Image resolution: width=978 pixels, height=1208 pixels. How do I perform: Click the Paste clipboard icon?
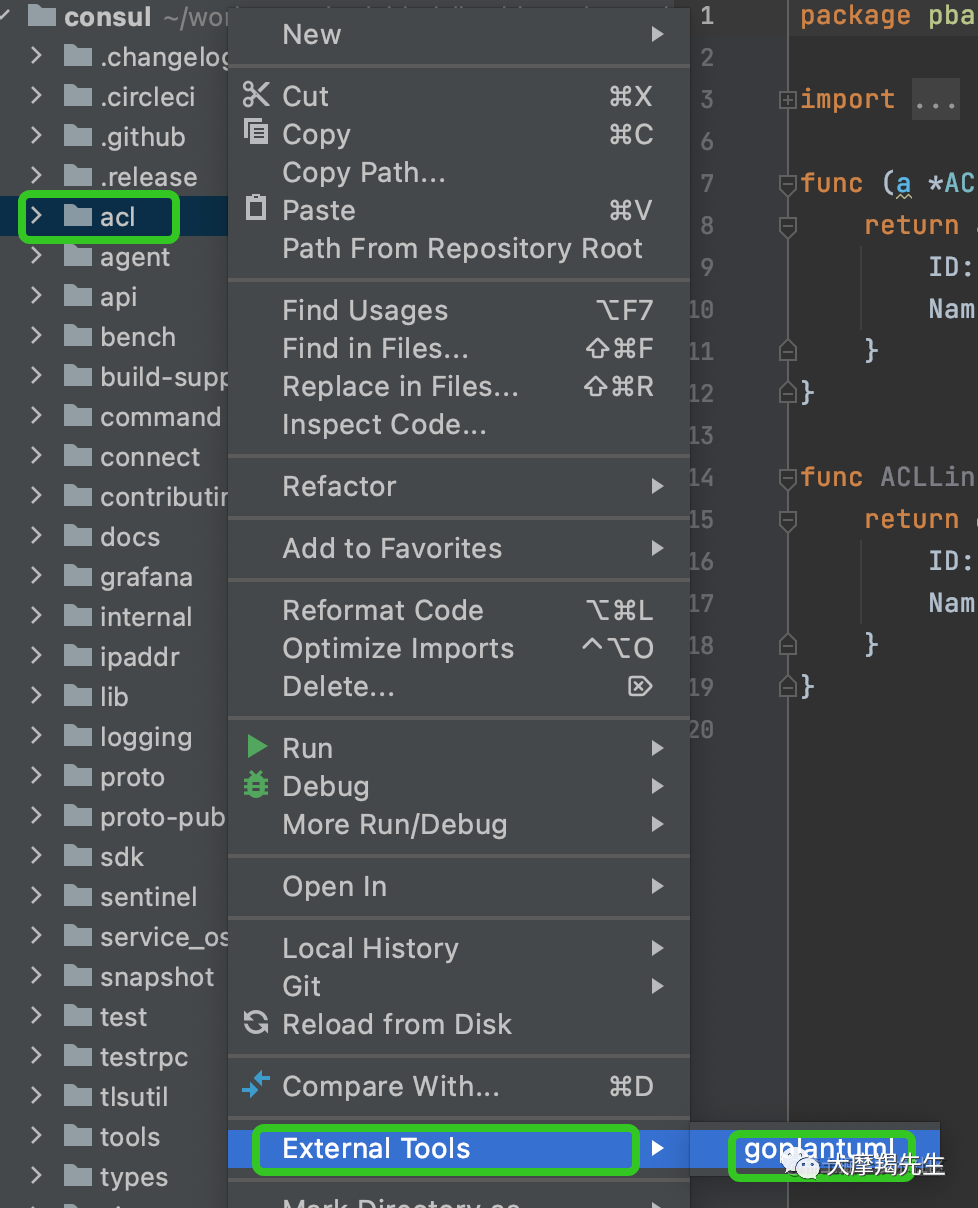(x=256, y=209)
